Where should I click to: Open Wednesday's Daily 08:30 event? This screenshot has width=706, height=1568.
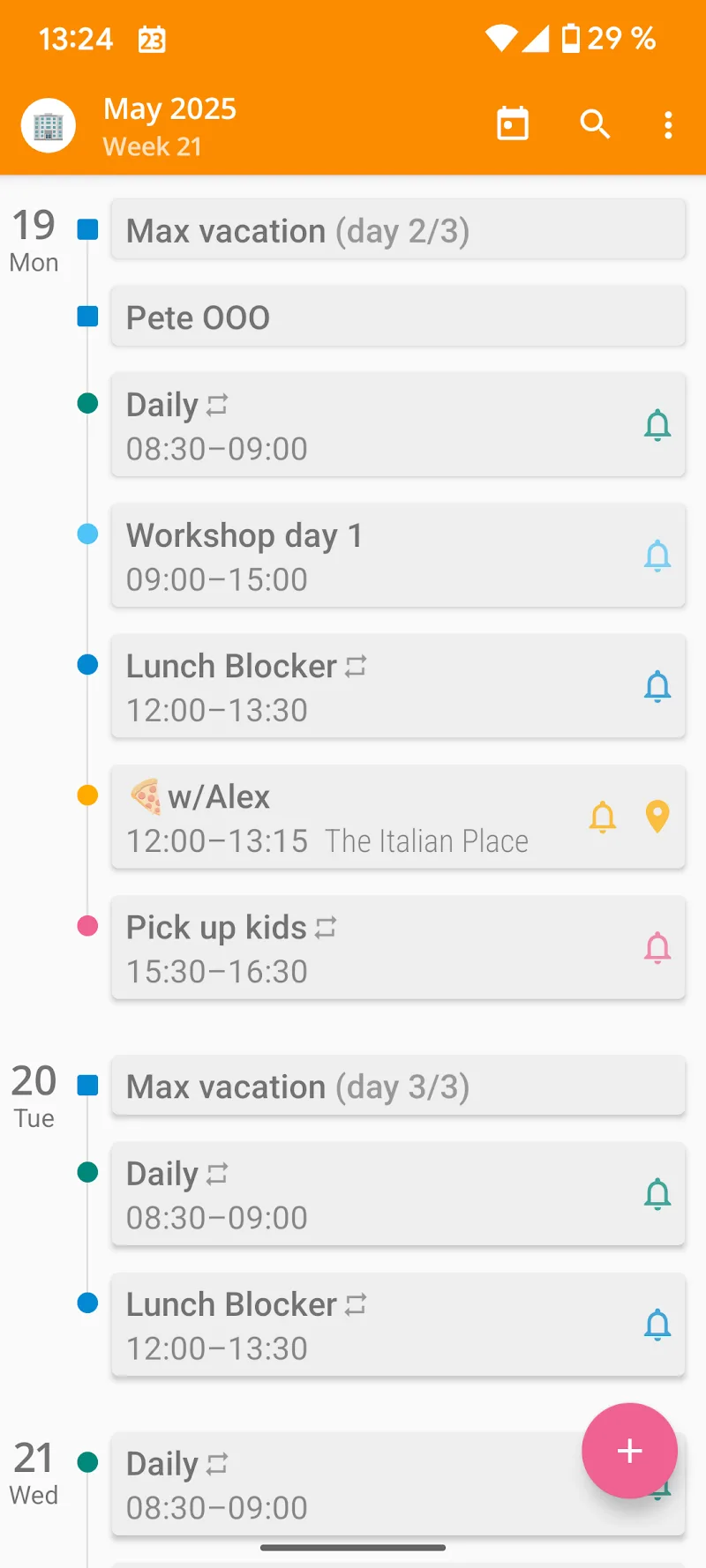click(x=344, y=1484)
